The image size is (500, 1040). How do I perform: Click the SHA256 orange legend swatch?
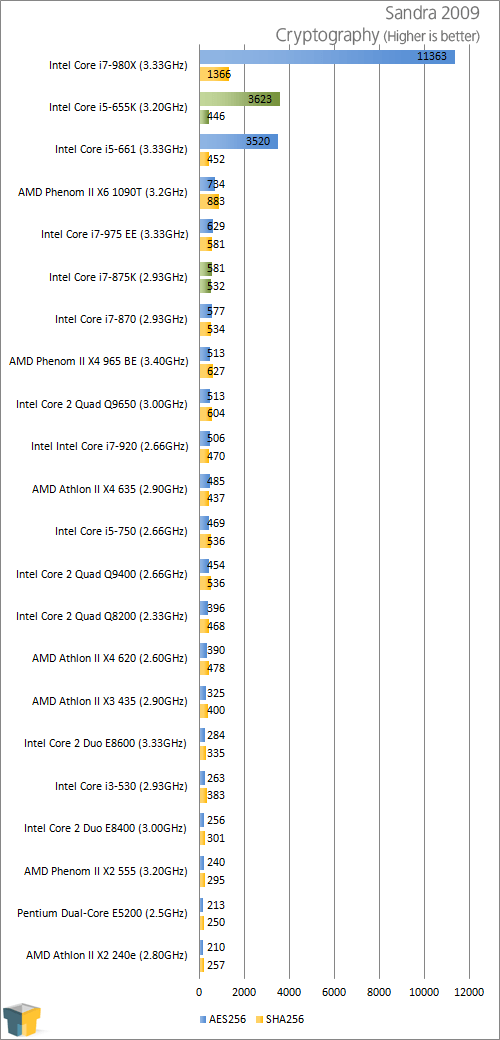click(251, 1019)
